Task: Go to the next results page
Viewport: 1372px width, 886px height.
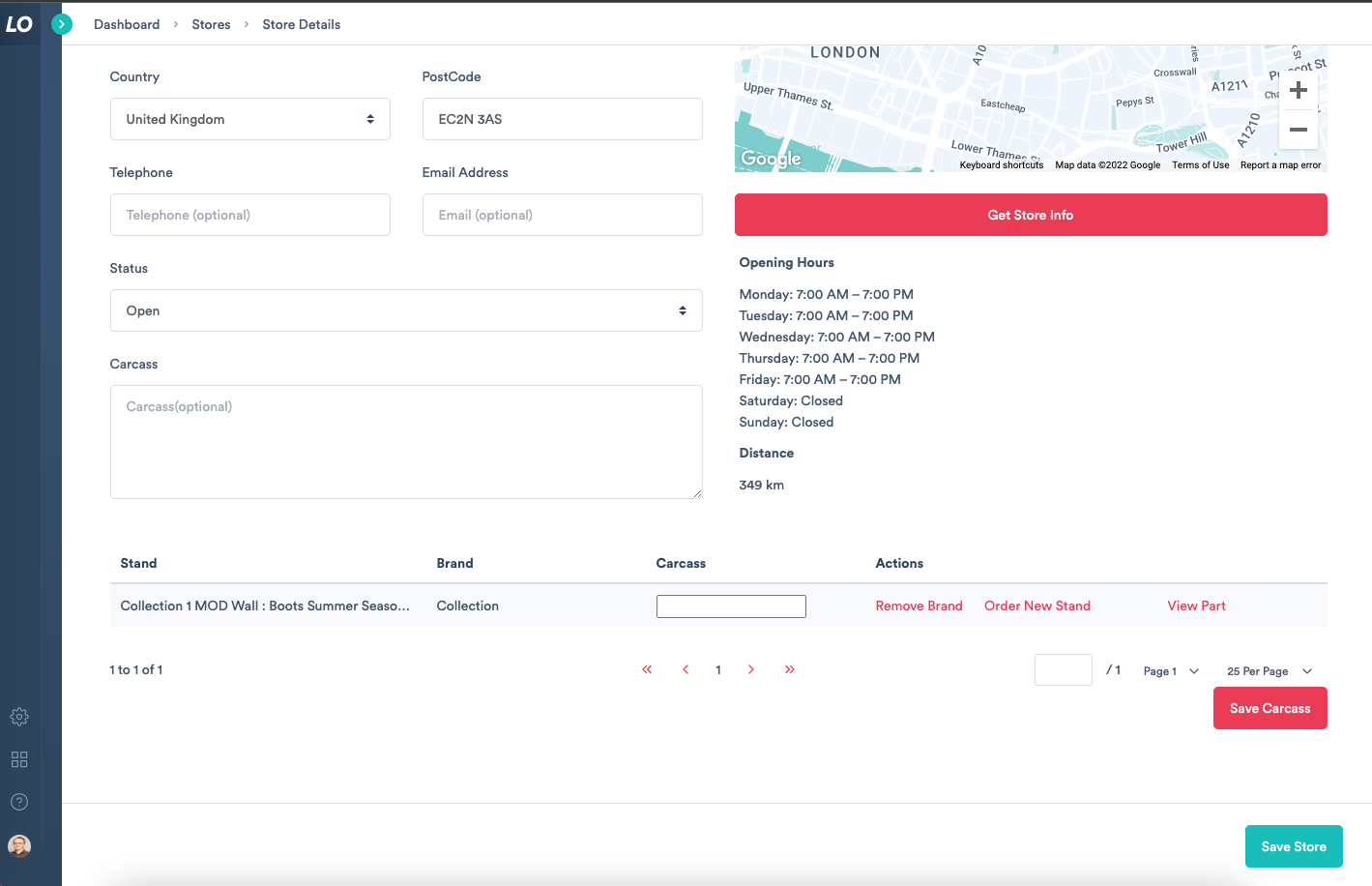Action: (751, 669)
